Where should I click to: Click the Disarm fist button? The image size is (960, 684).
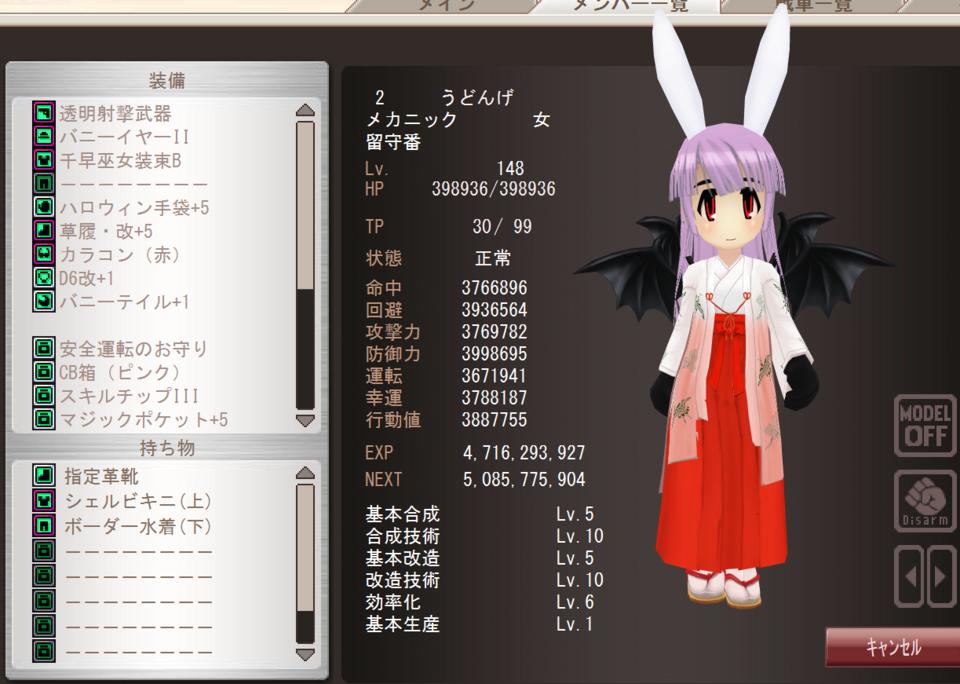pyautogui.click(x=925, y=501)
